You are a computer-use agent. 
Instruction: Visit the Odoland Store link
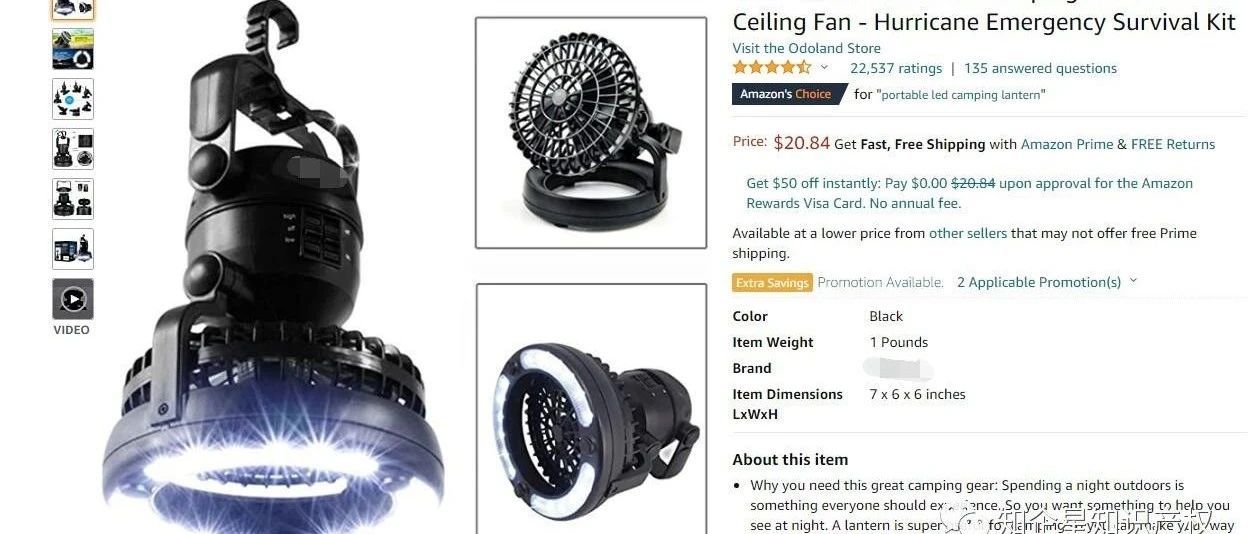click(807, 48)
